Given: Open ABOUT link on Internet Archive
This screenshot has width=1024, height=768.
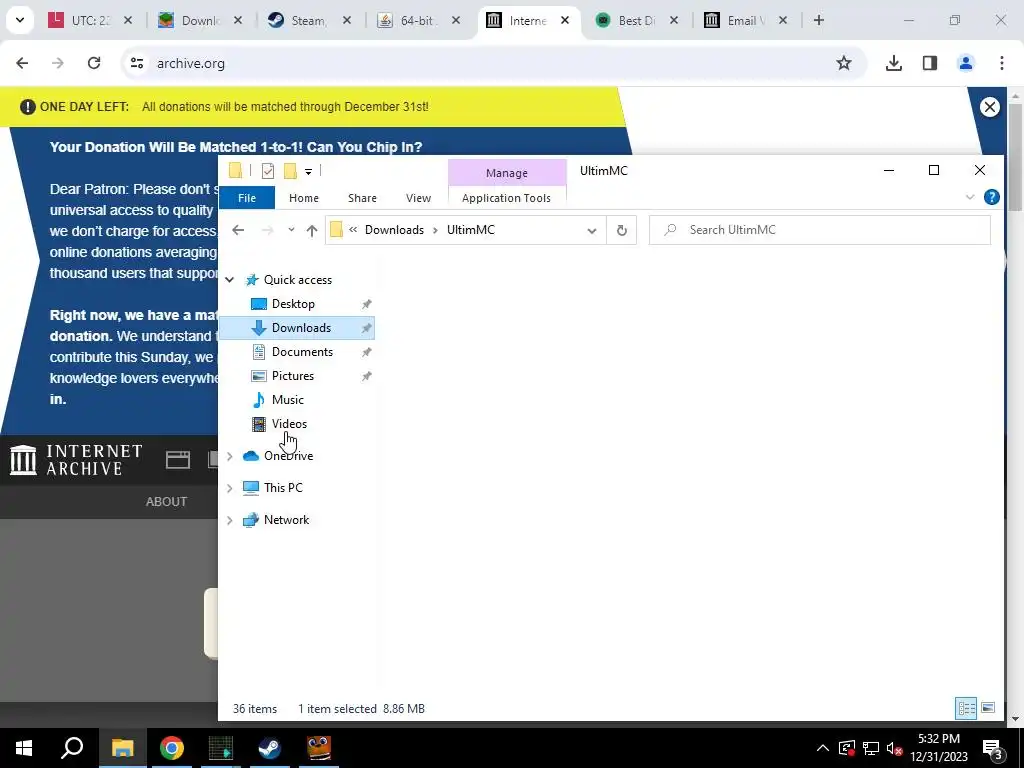Looking at the screenshot, I should click(167, 502).
